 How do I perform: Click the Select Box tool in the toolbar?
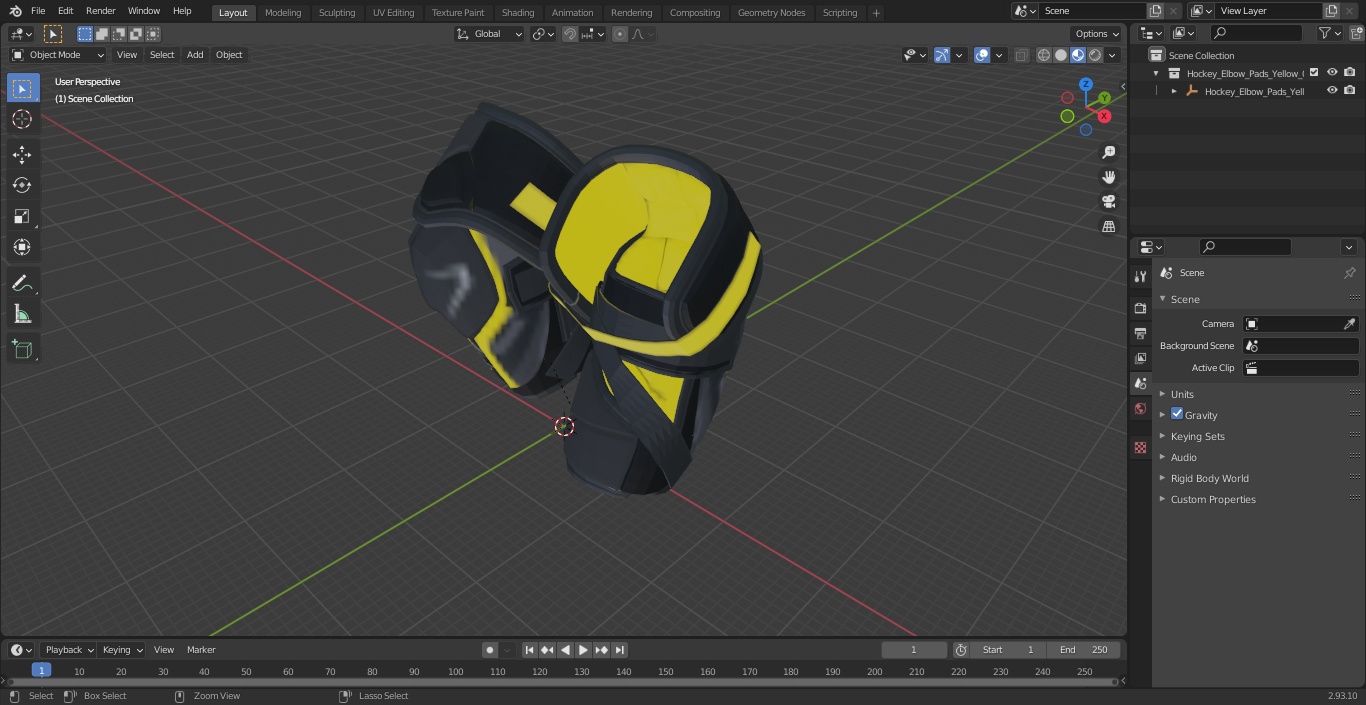pyautogui.click(x=22, y=88)
